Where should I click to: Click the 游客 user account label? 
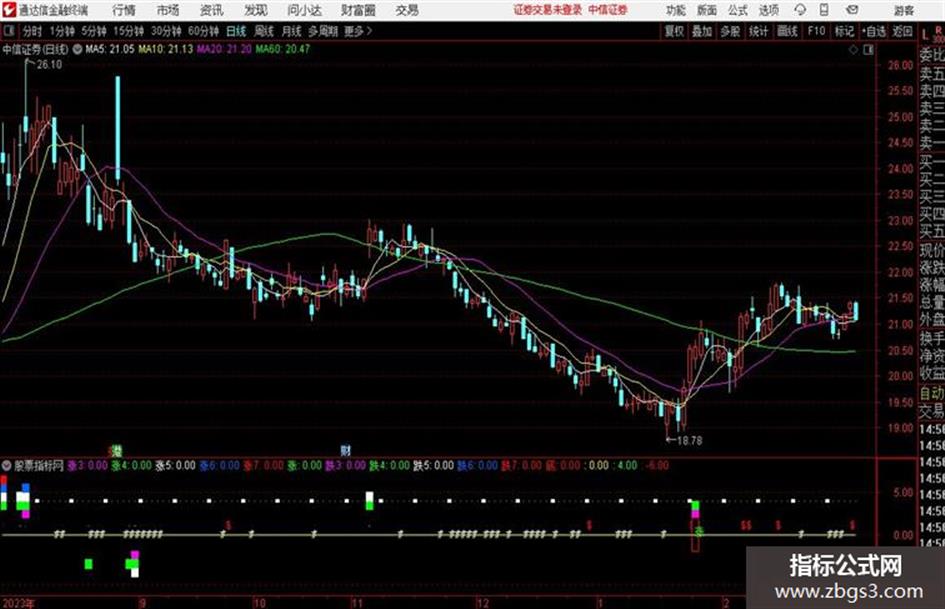(903, 10)
